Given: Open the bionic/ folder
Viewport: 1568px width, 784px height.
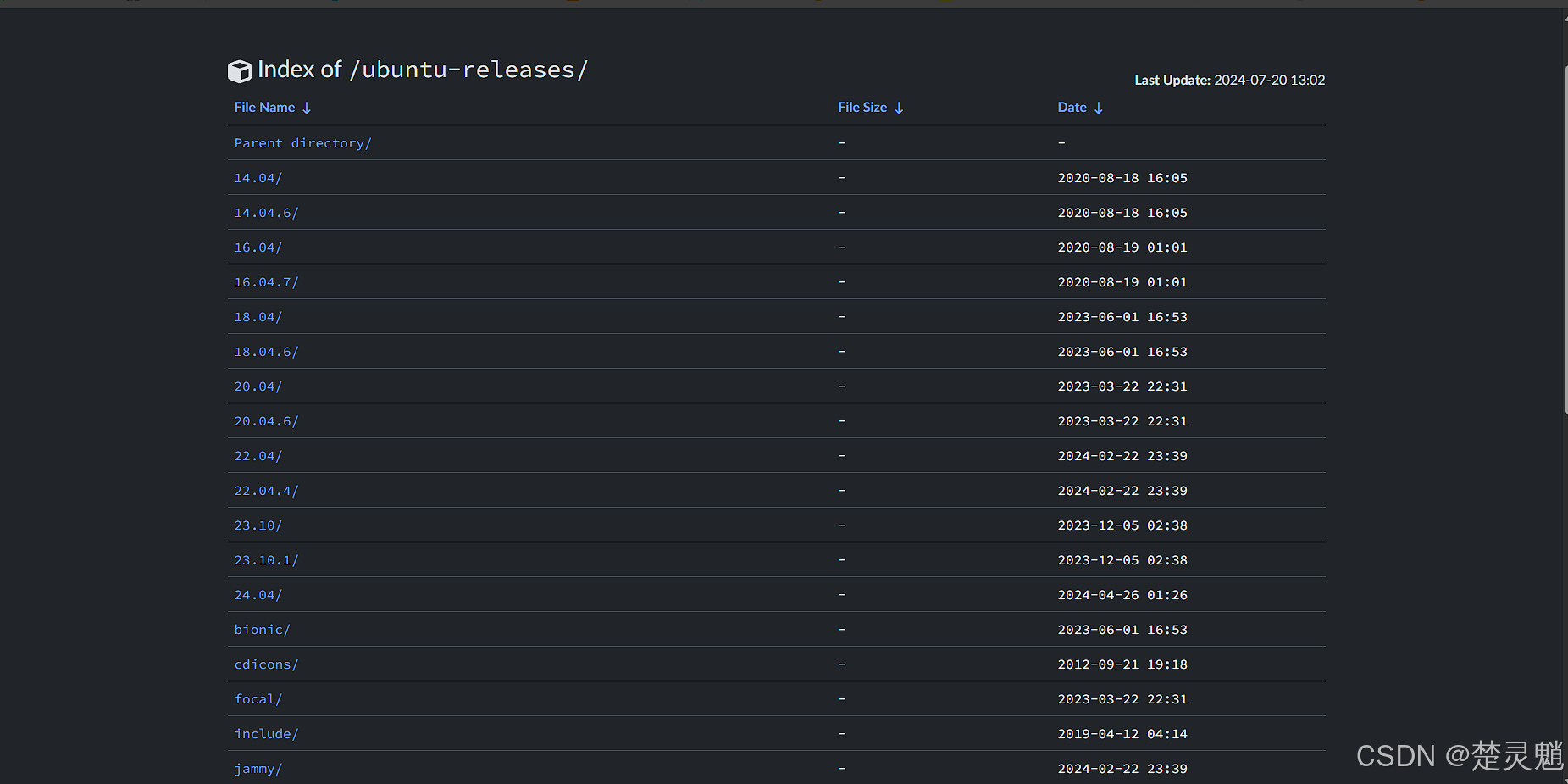Looking at the screenshot, I should pos(262,630).
